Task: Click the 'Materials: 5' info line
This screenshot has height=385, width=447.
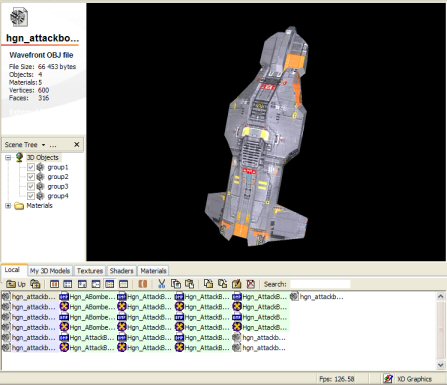Action: [x=26, y=82]
